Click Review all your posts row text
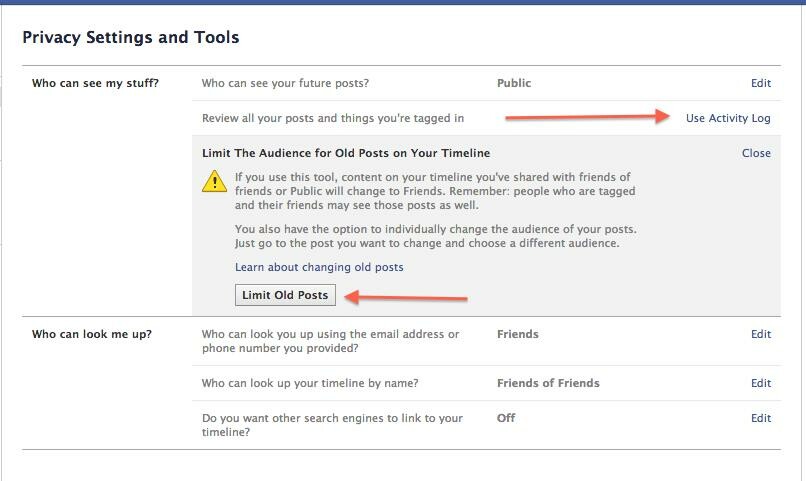Viewport: 806px width, 481px height. point(333,118)
